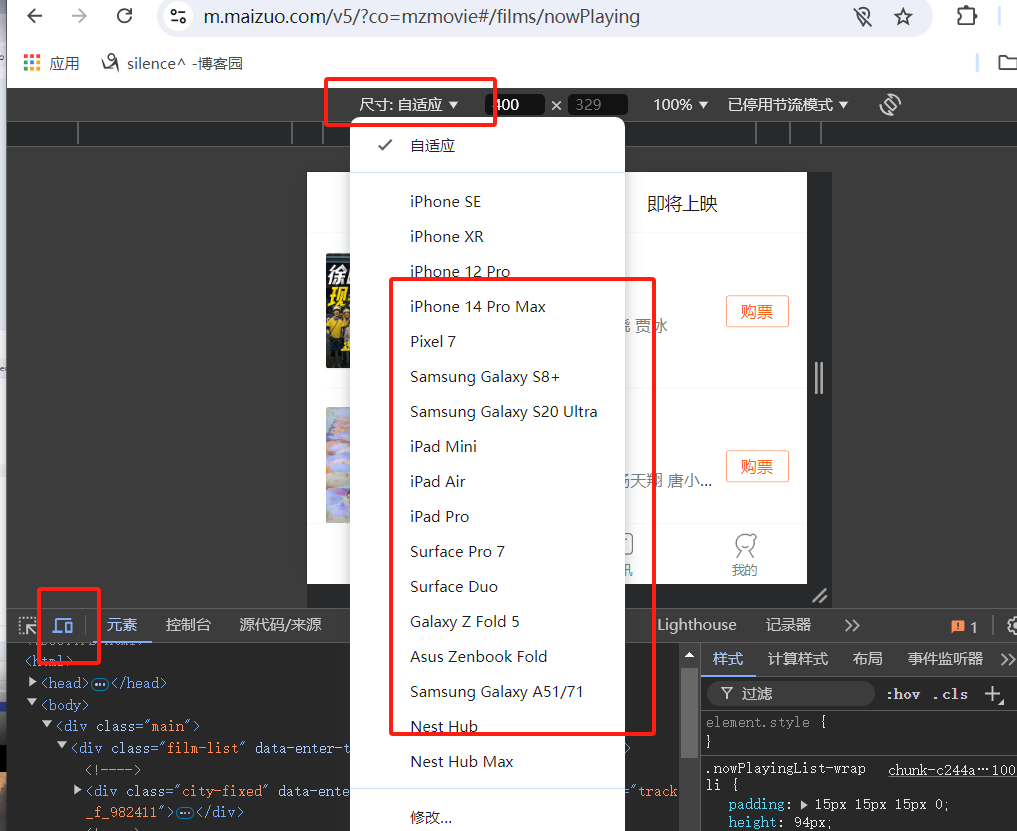Collapse the film-list div node
The width and height of the screenshot is (1017, 831).
click(62, 746)
